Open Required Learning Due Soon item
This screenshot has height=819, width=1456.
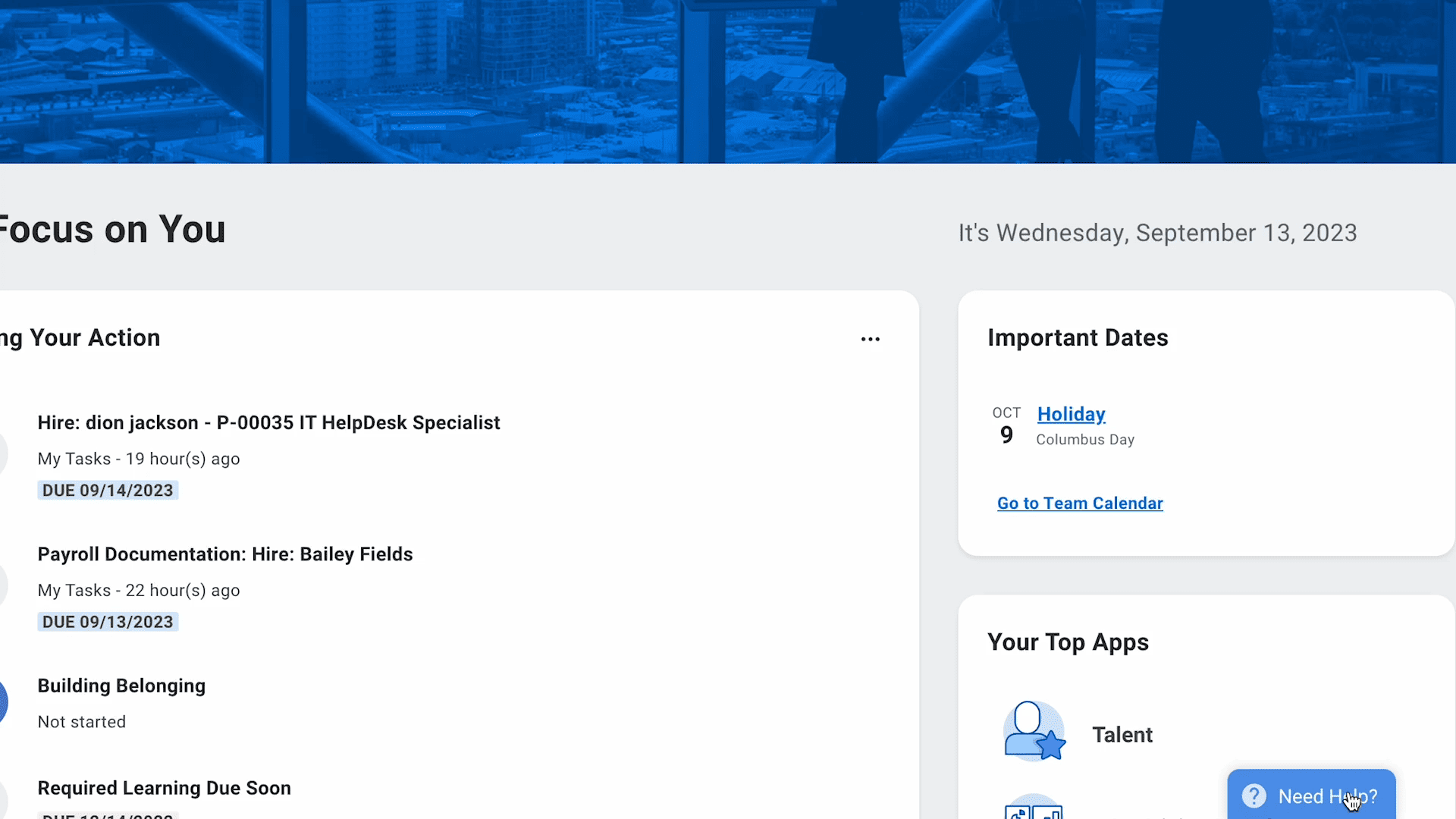(164, 788)
